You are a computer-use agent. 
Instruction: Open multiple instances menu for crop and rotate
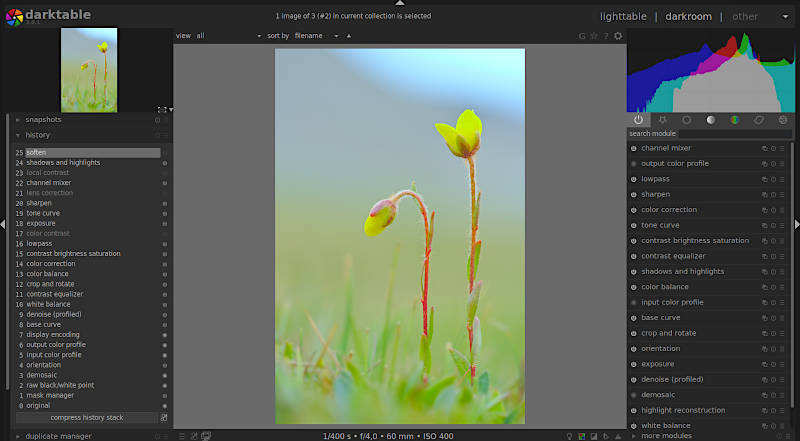tap(765, 333)
